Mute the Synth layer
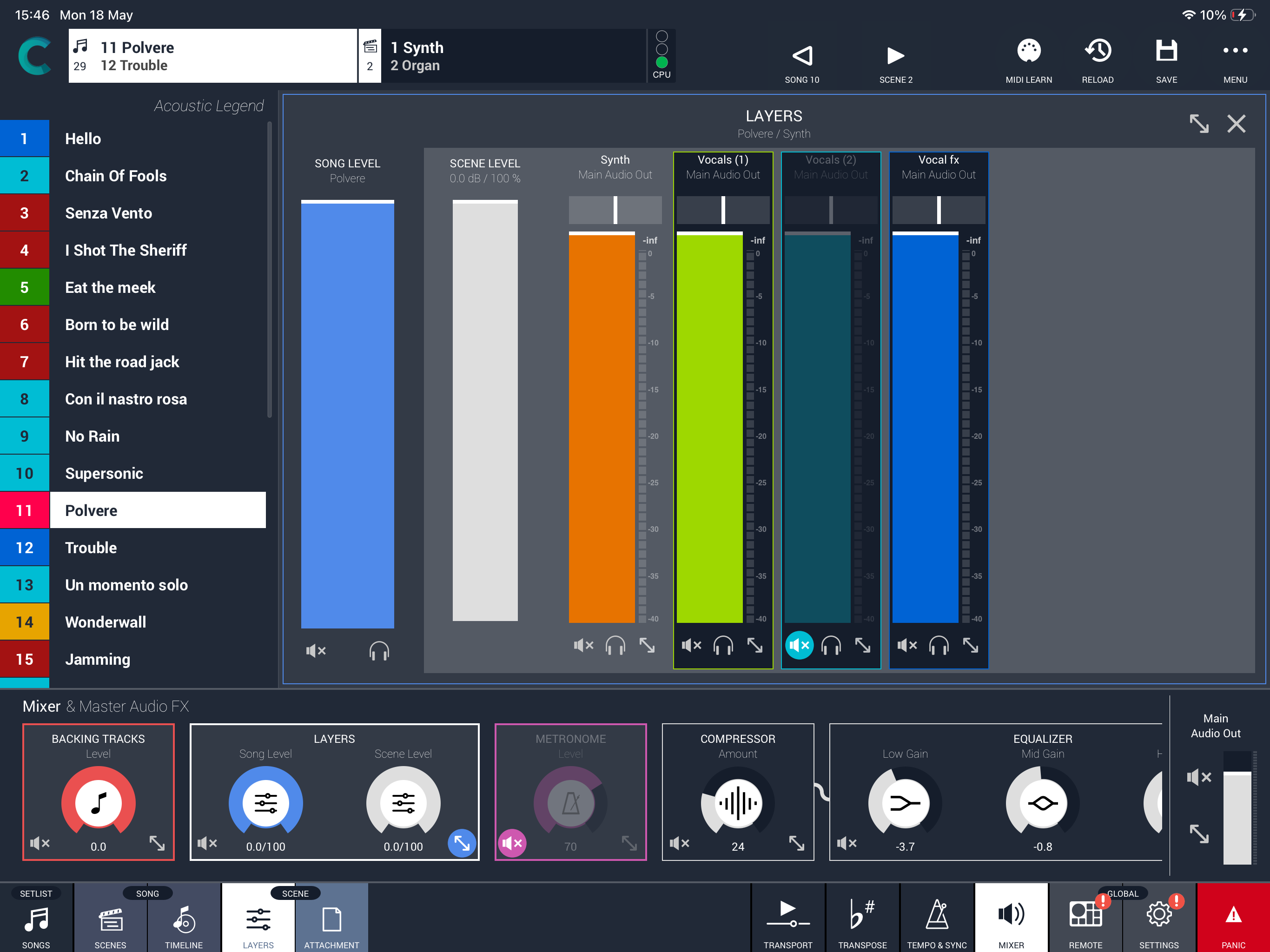 tap(583, 645)
